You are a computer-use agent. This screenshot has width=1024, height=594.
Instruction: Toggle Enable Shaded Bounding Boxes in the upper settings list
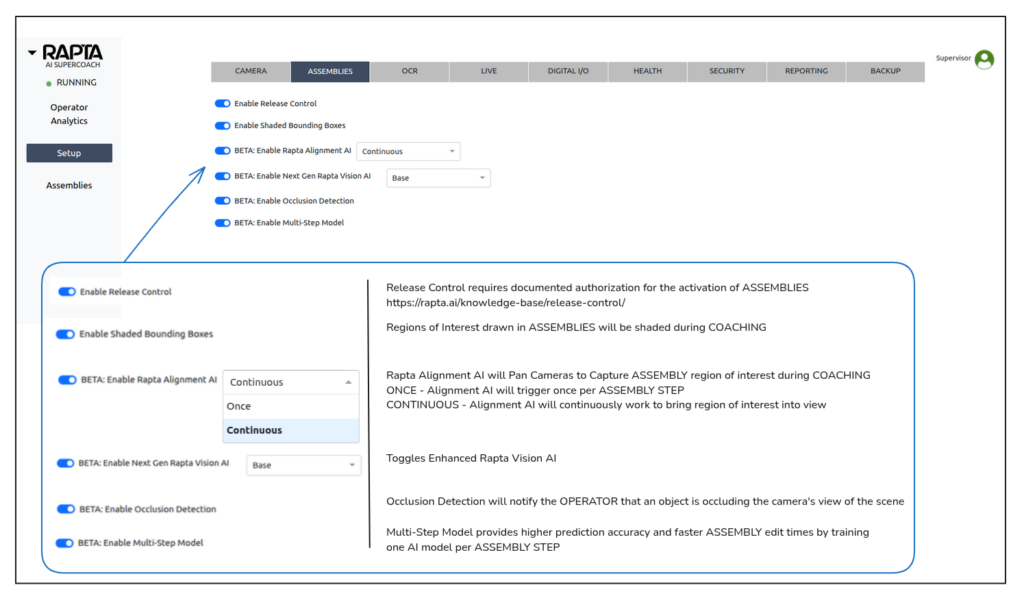point(223,125)
